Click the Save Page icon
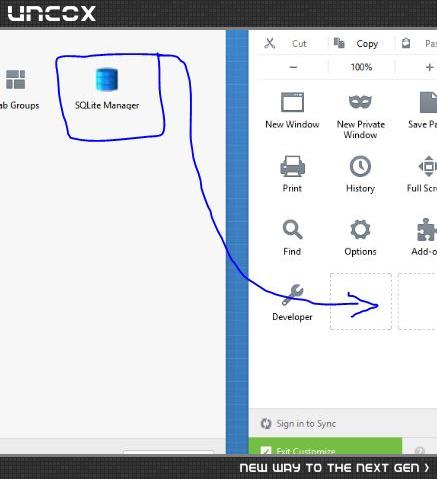Image resolution: width=437 pixels, height=479 pixels. (x=429, y=102)
